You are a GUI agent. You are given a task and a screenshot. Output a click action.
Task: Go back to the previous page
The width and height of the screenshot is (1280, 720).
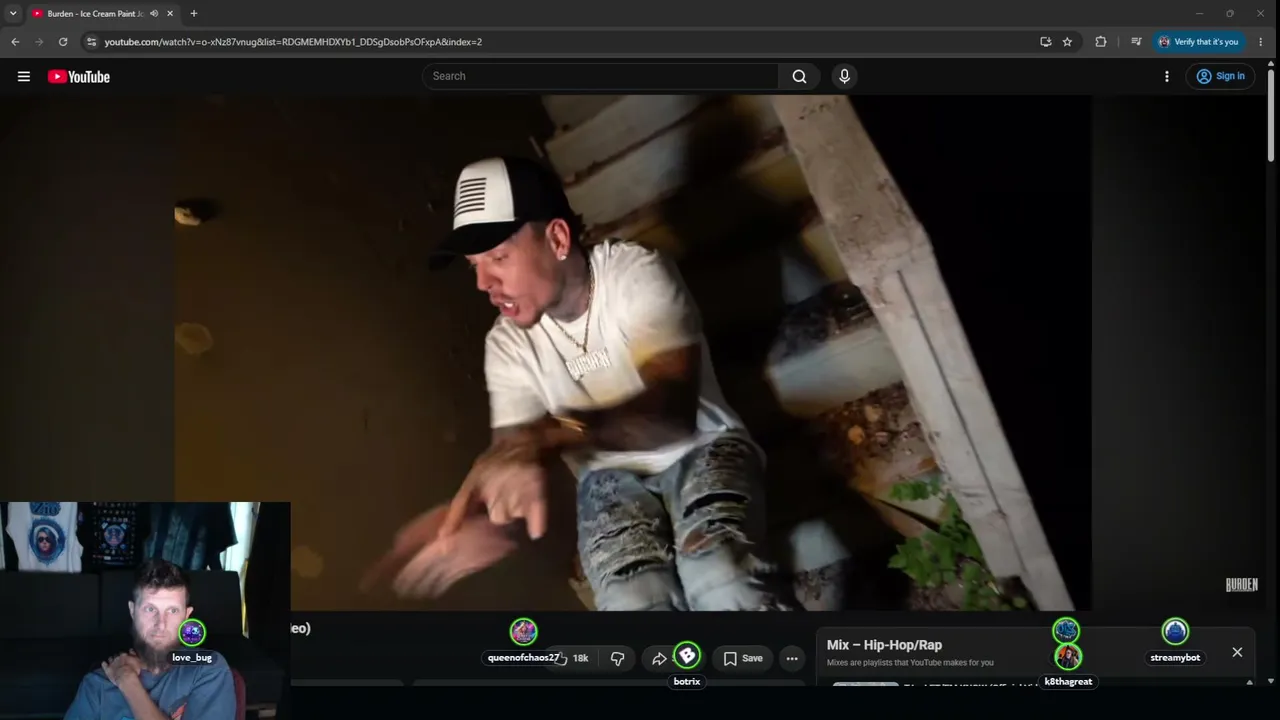(x=15, y=42)
